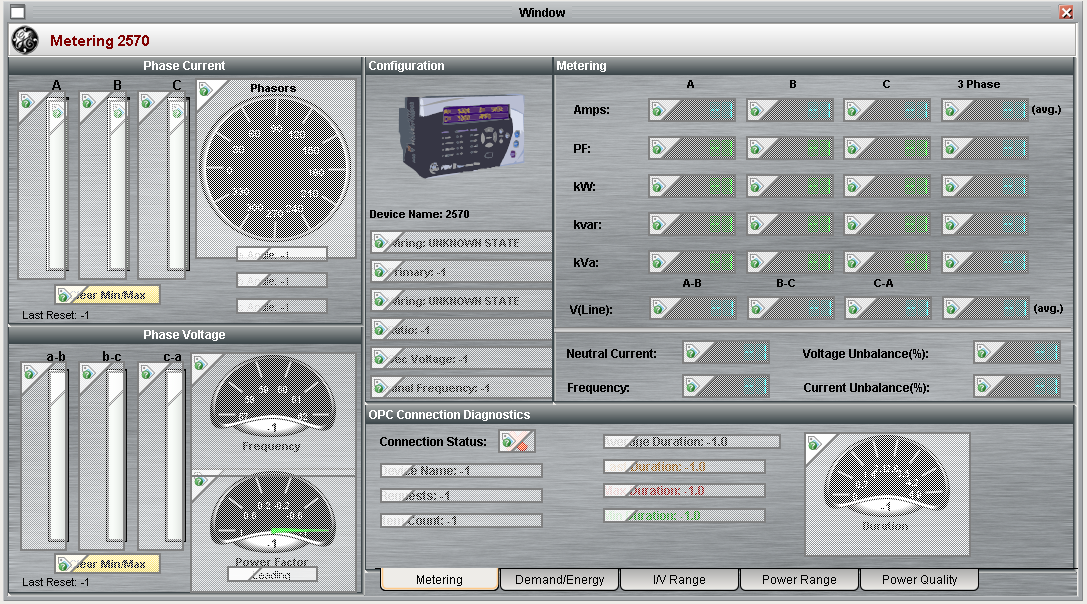Switch to the Demand/Energy tab
Screen dimensions: 1087x604
[559, 580]
